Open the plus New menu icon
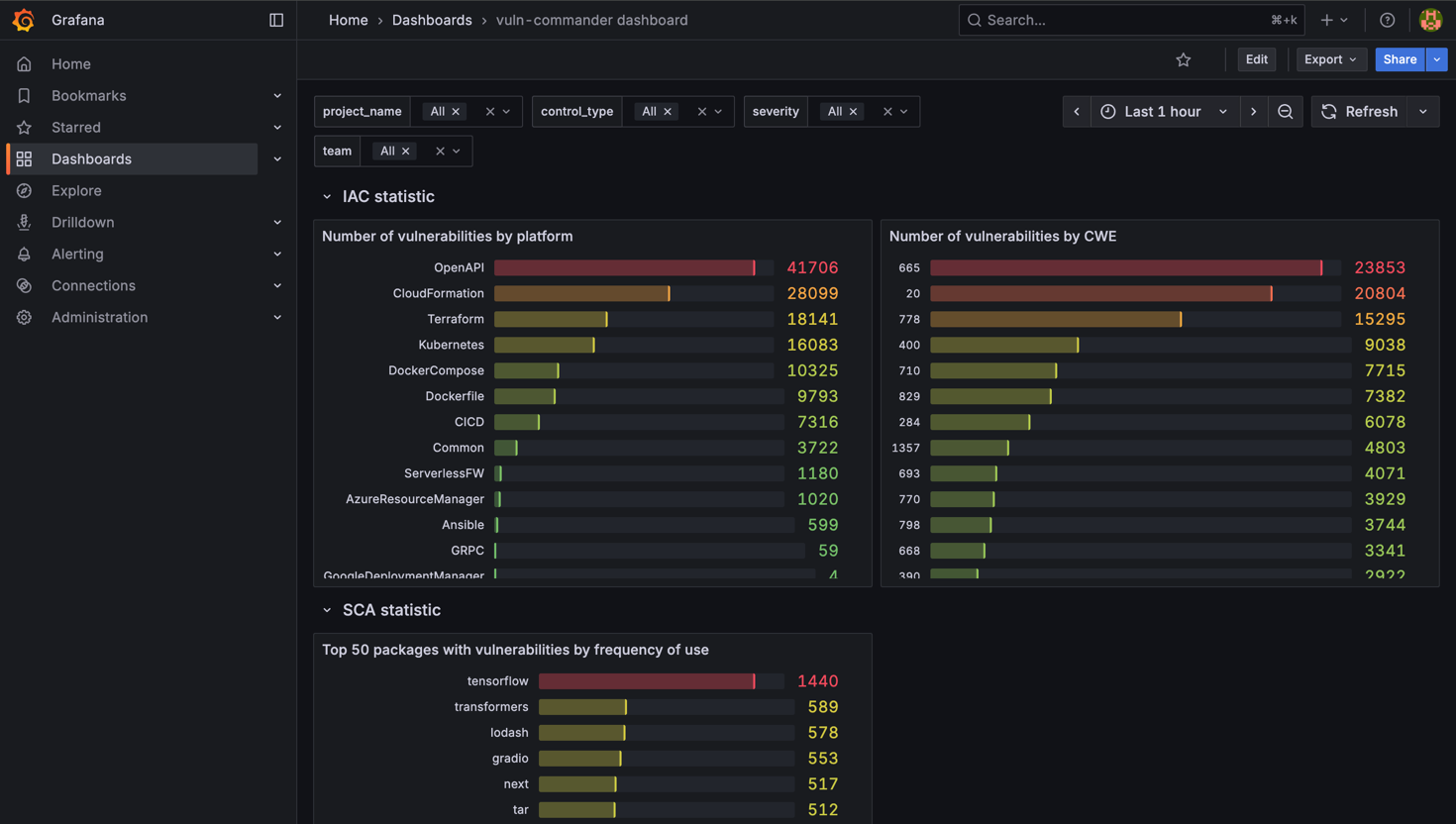The height and width of the screenshot is (824, 1456). (x=1333, y=20)
